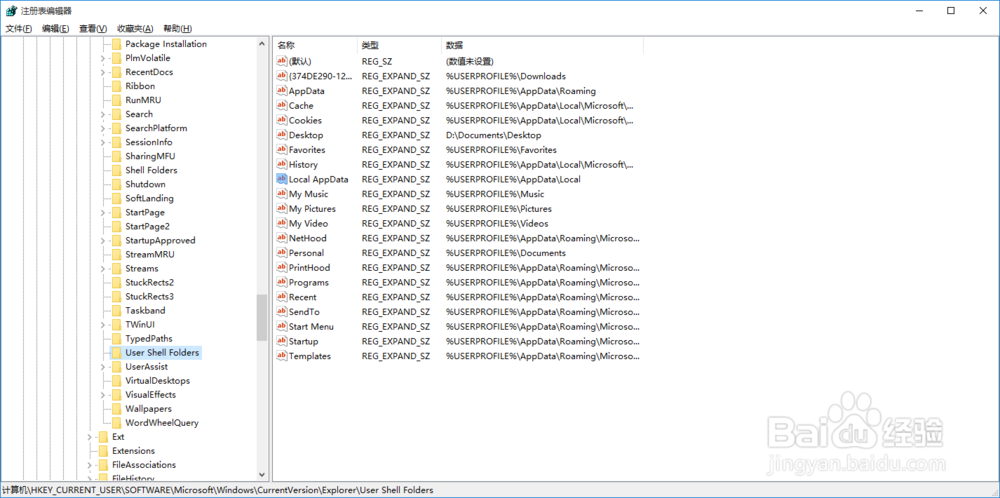Expand the PlmVolatile key
Screen dimensions: 1000x498
click(103, 58)
